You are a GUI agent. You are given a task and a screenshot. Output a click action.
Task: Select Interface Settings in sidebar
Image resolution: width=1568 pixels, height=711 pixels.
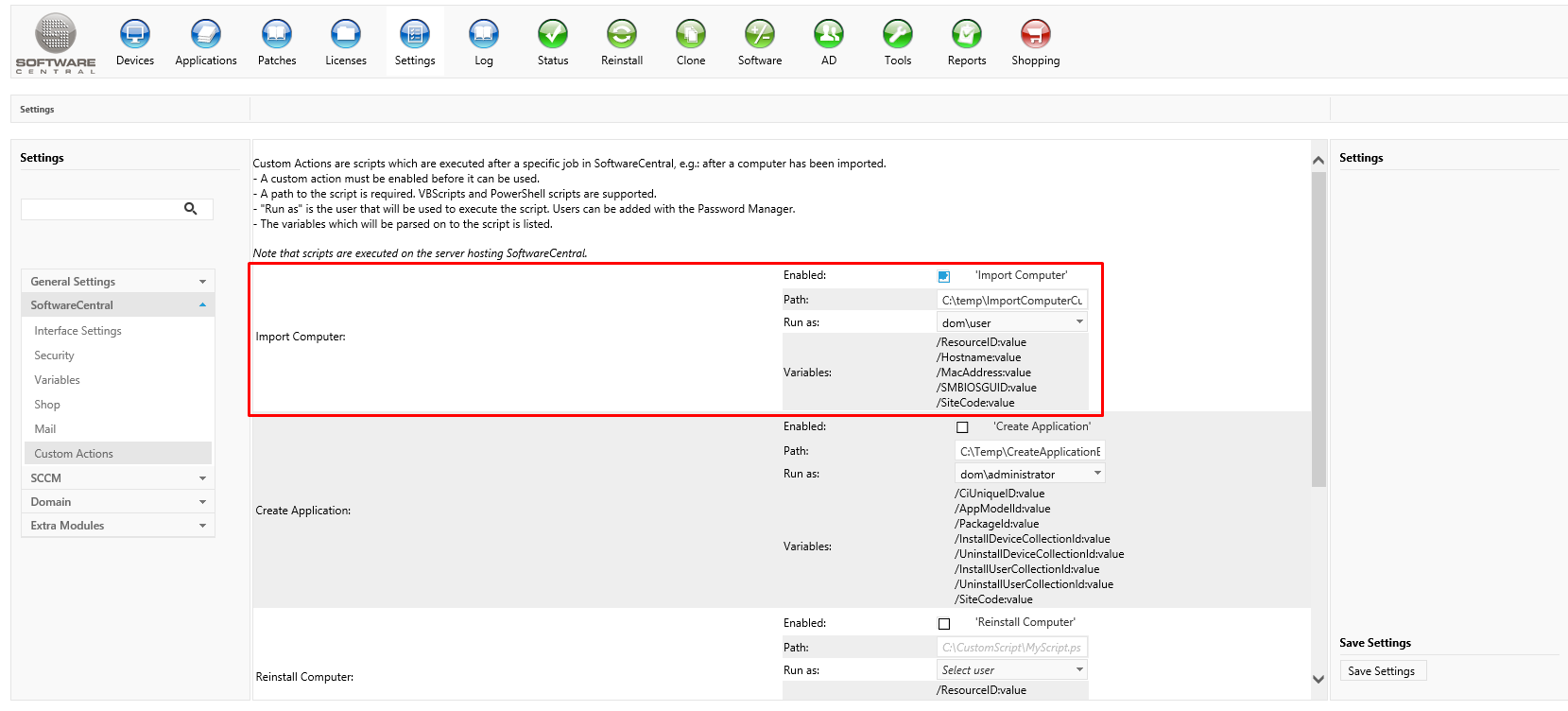tap(78, 331)
